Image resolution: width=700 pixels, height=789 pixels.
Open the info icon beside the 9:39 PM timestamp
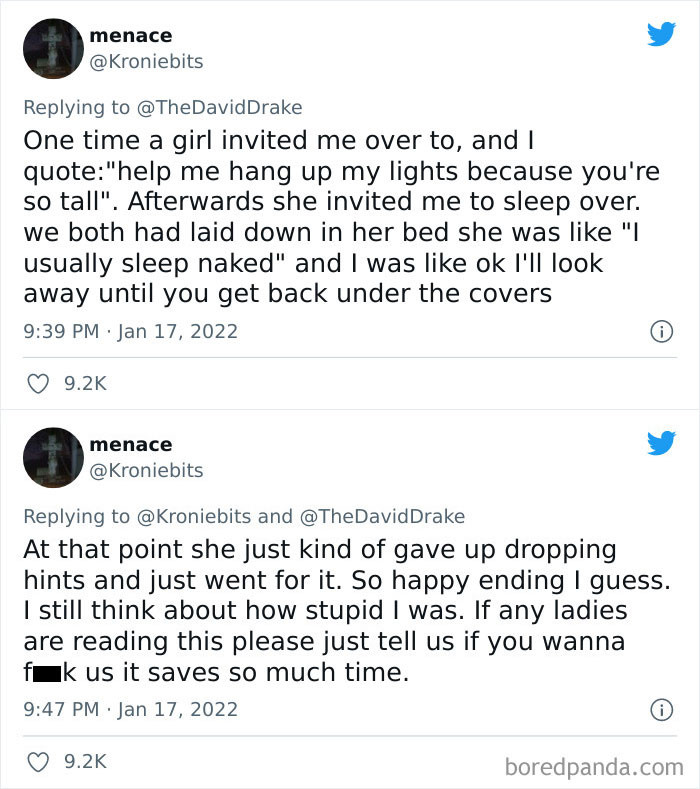(x=661, y=331)
